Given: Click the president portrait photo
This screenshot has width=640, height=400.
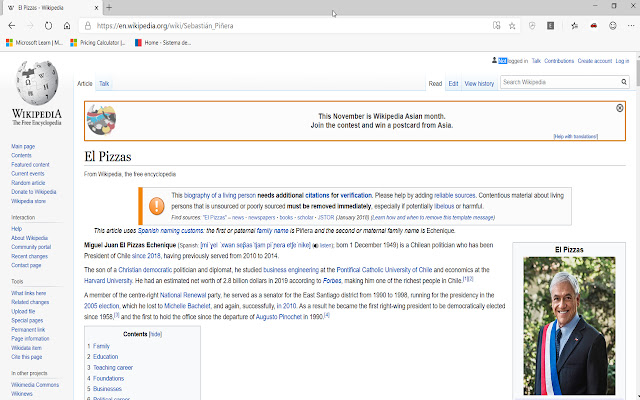Looking at the screenshot, I should 569,325.
